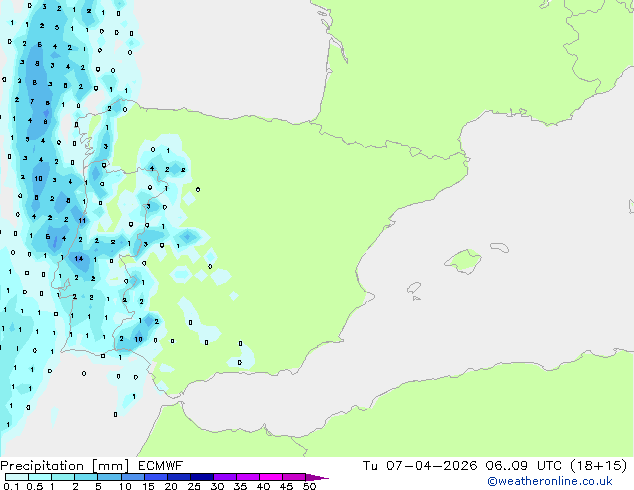Click the '06..09' time range text

pos(506,466)
